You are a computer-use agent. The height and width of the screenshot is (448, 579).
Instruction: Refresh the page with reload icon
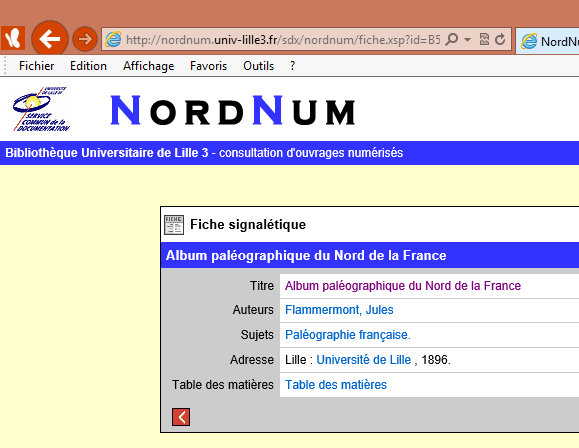(x=500, y=39)
